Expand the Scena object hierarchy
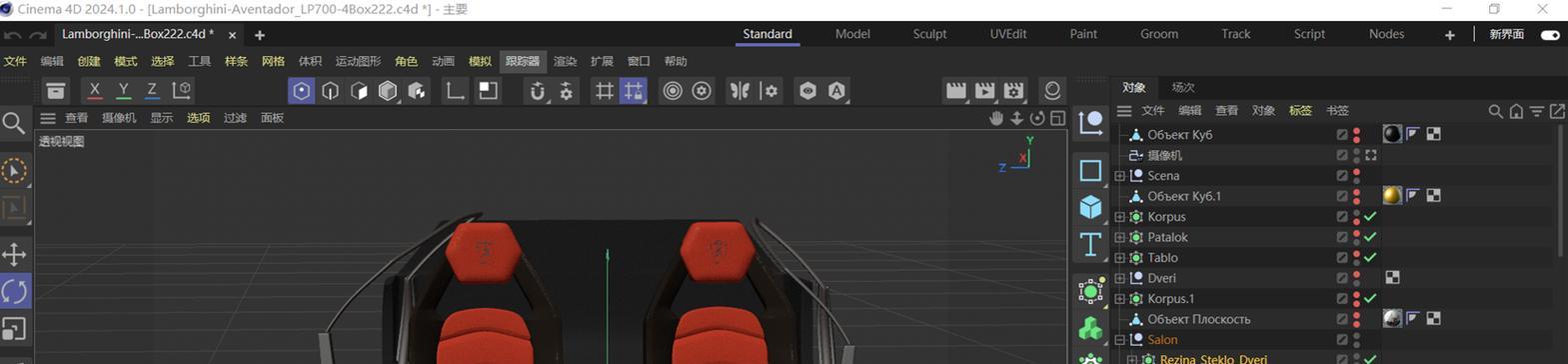Screen dimensions: 1568x364 [x=1120, y=176]
